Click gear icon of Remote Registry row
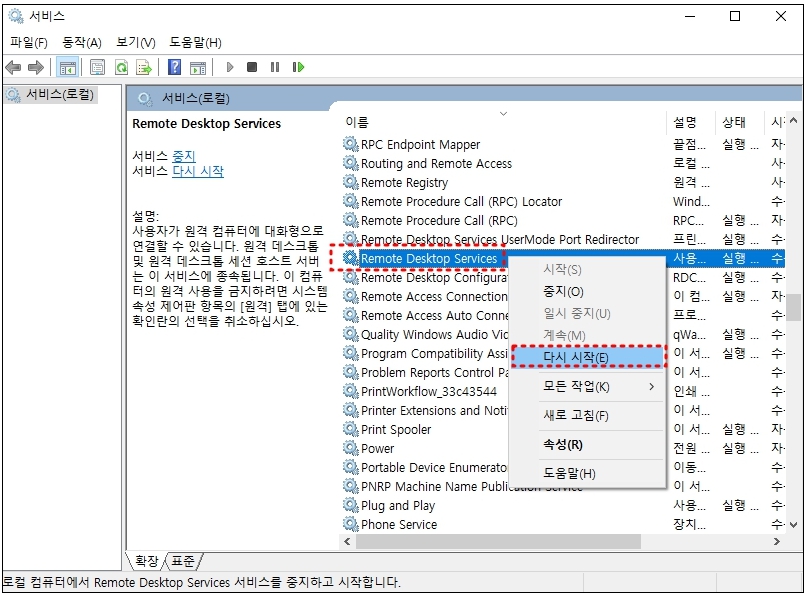The height and width of the screenshot is (597, 808). coord(350,182)
